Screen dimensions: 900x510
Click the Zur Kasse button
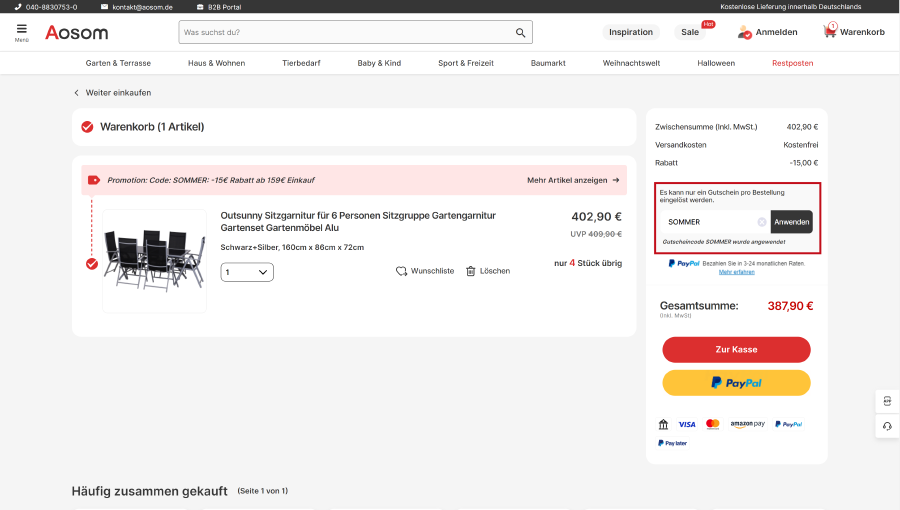(736, 350)
